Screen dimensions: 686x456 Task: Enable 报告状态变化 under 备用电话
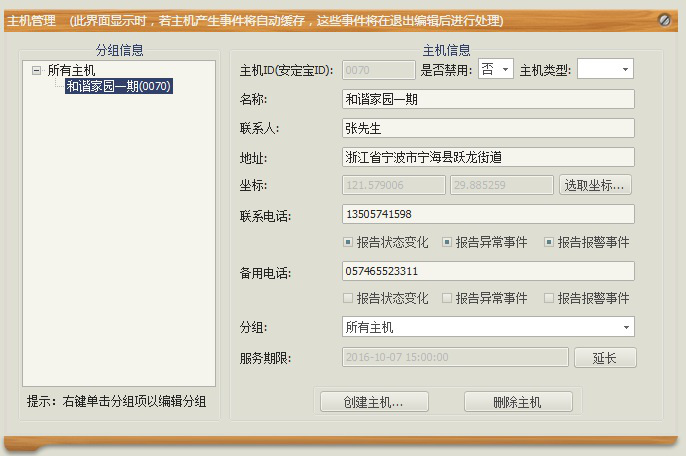(386, 298)
